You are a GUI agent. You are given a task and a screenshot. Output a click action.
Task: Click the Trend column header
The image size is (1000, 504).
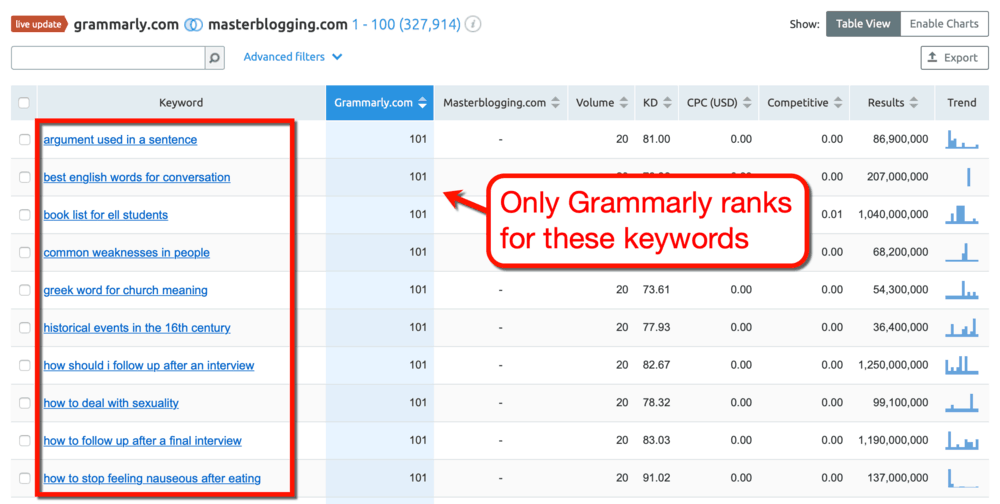click(962, 103)
